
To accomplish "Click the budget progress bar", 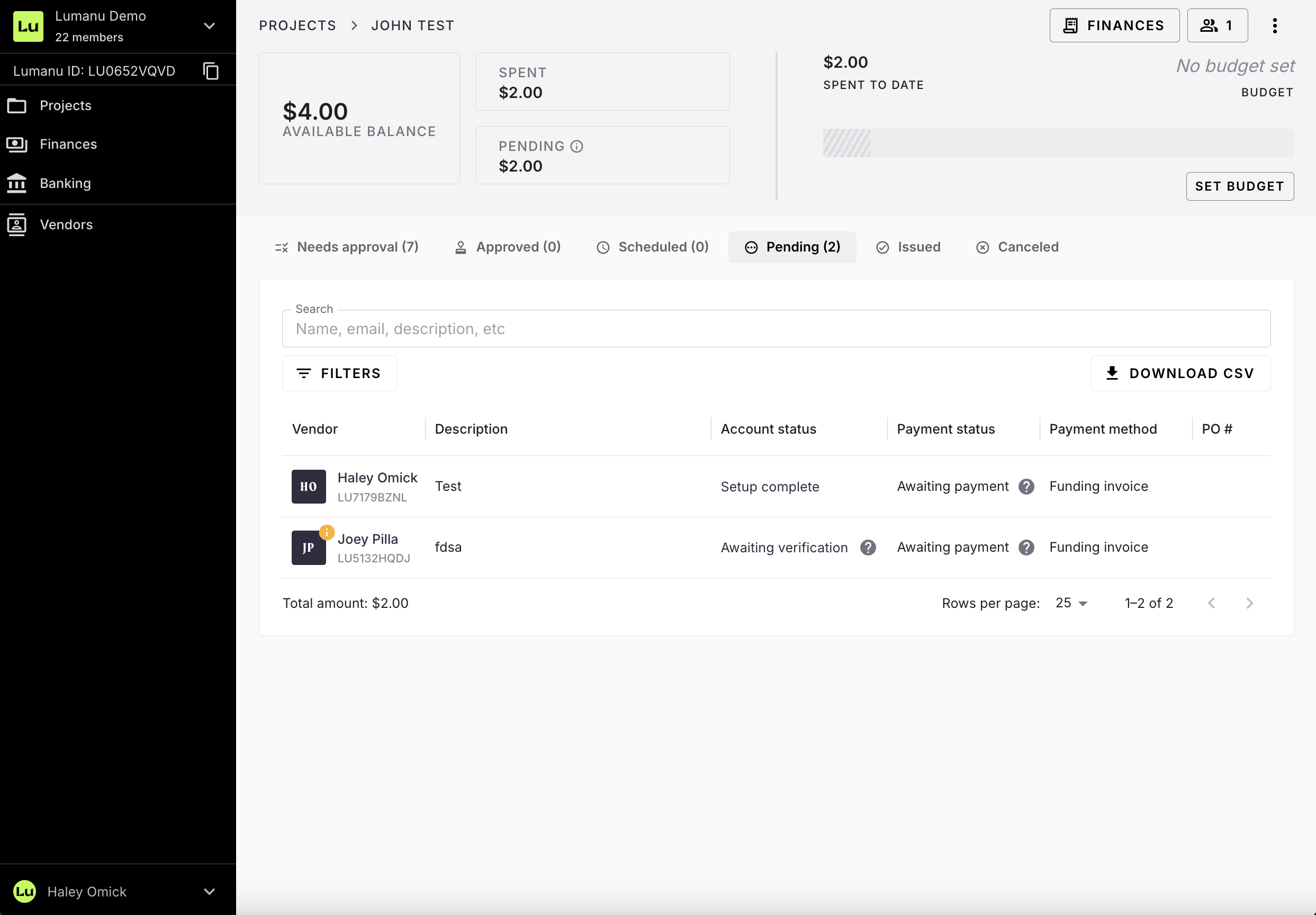I will click(1058, 143).
